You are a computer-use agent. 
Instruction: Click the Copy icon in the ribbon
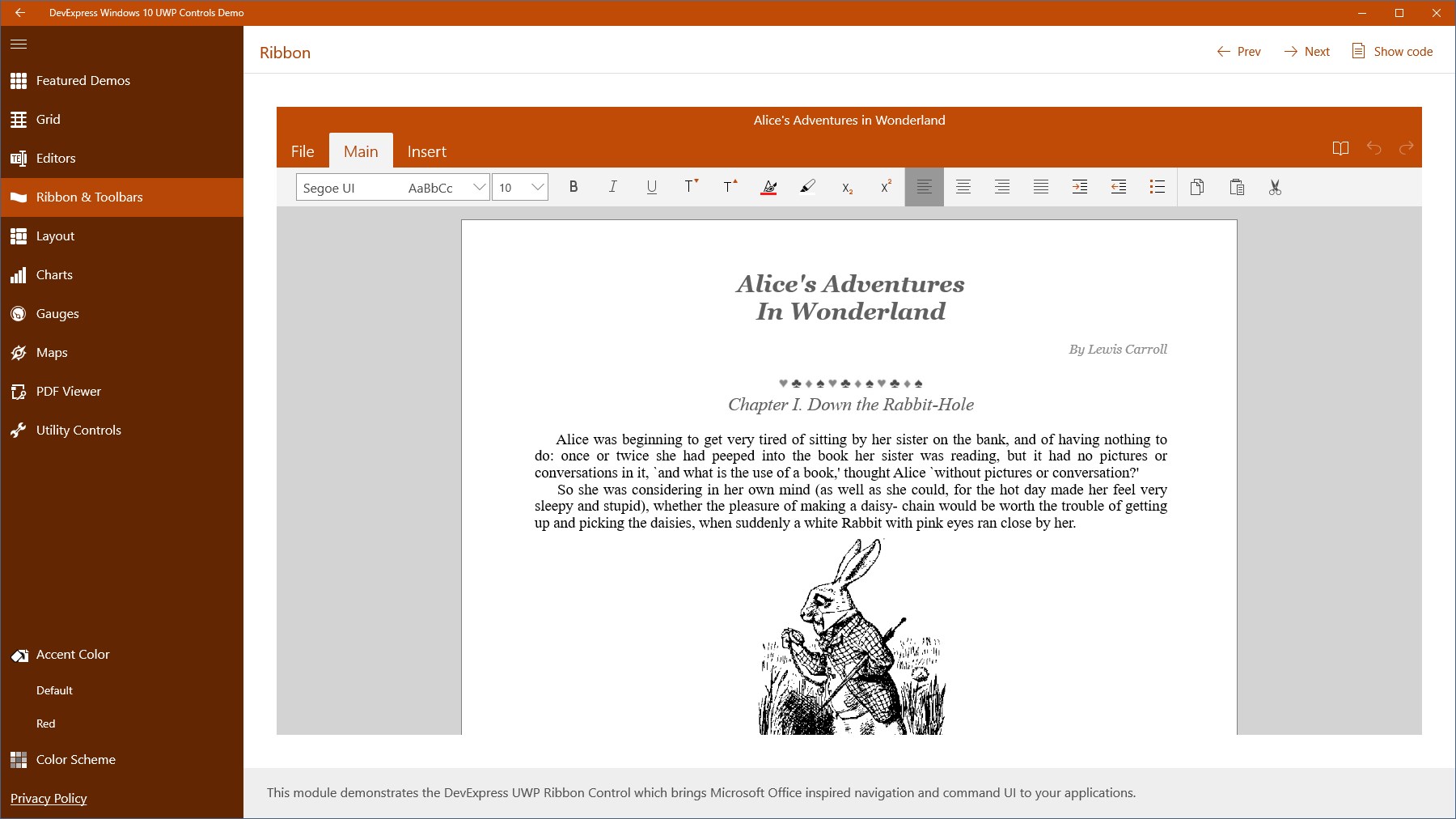coord(1197,187)
